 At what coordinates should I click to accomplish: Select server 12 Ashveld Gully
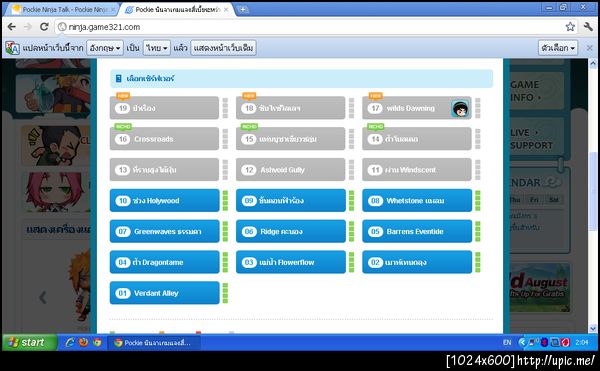coord(290,170)
